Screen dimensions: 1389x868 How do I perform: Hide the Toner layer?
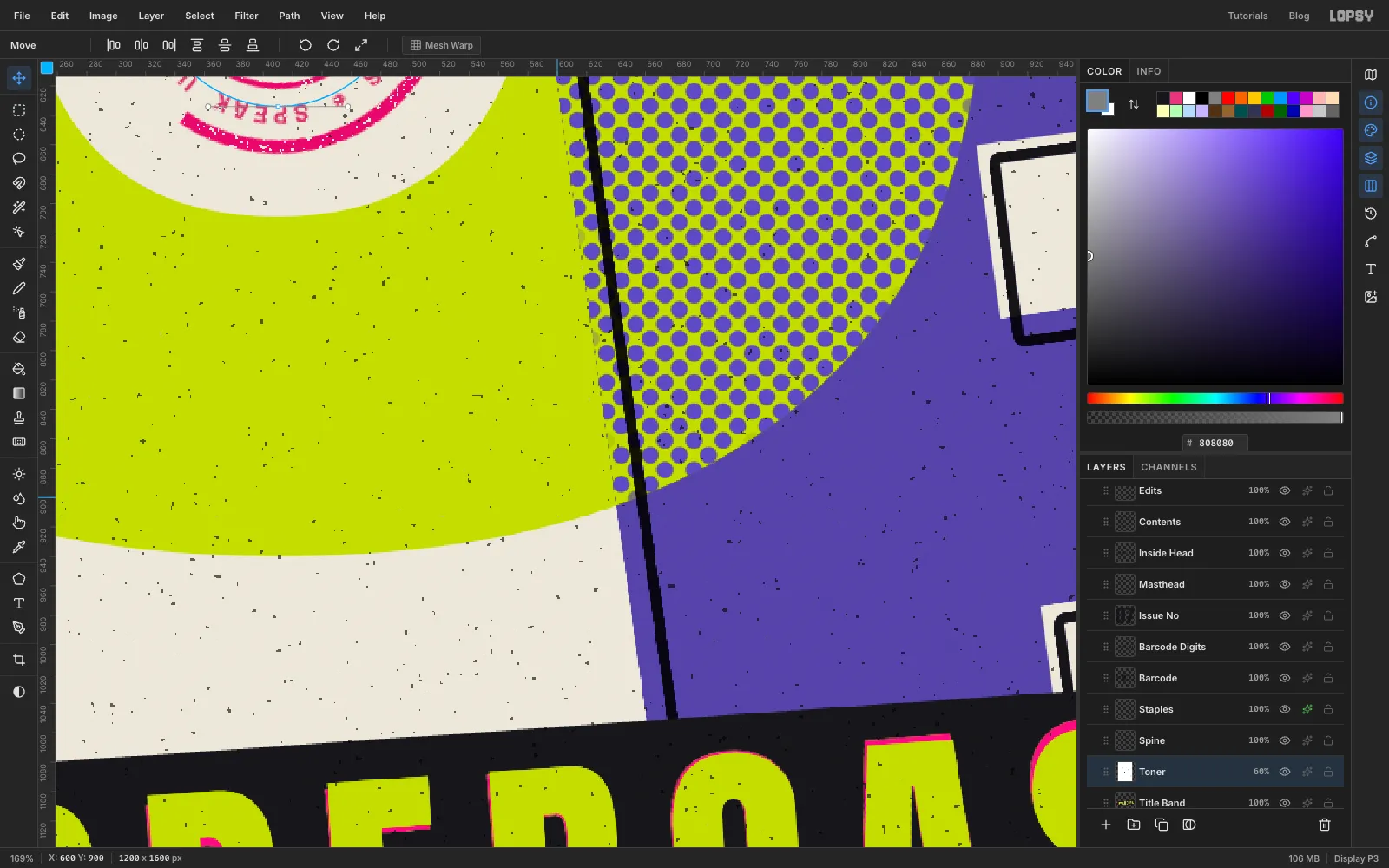pos(1285,772)
